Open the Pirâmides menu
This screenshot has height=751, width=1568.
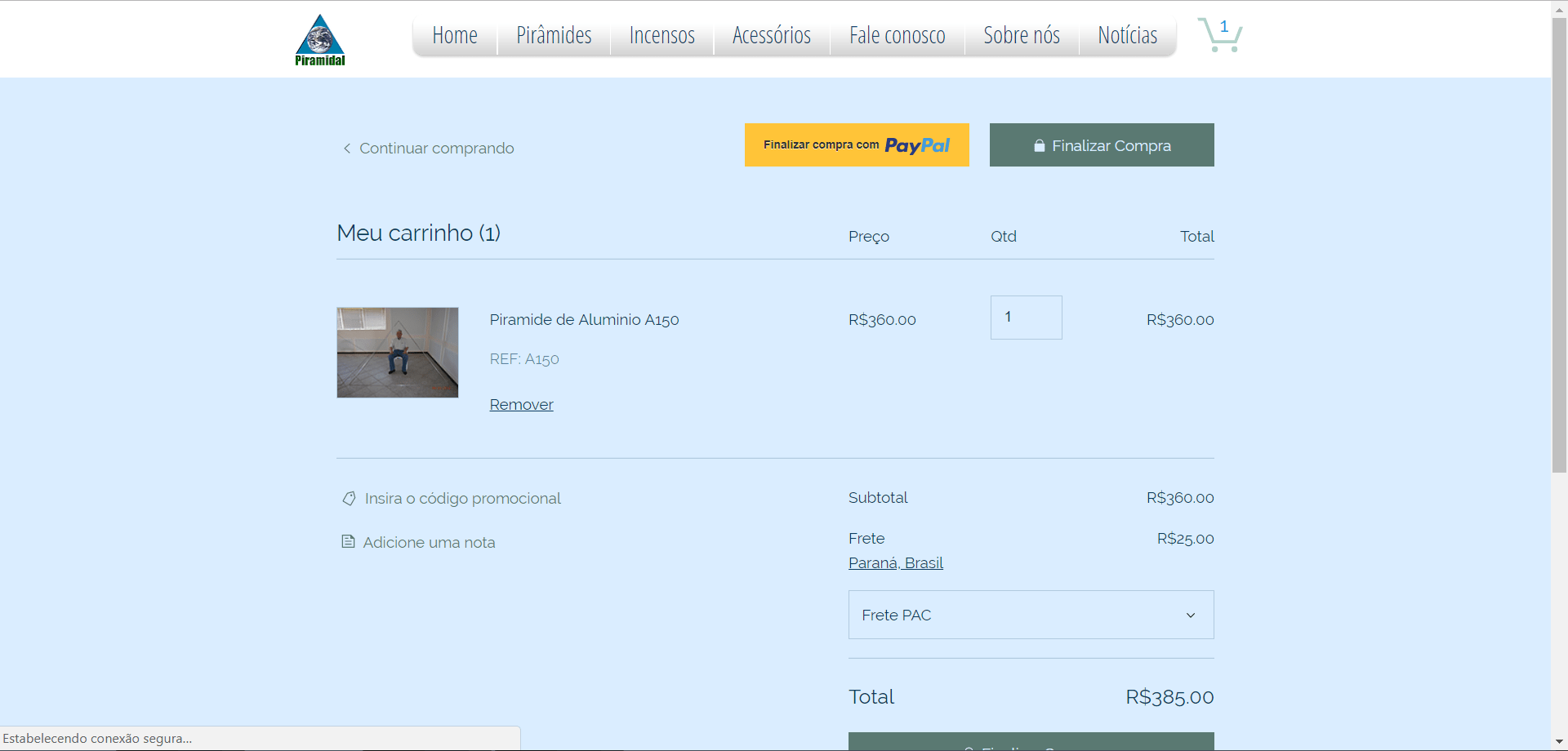pyautogui.click(x=554, y=36)
